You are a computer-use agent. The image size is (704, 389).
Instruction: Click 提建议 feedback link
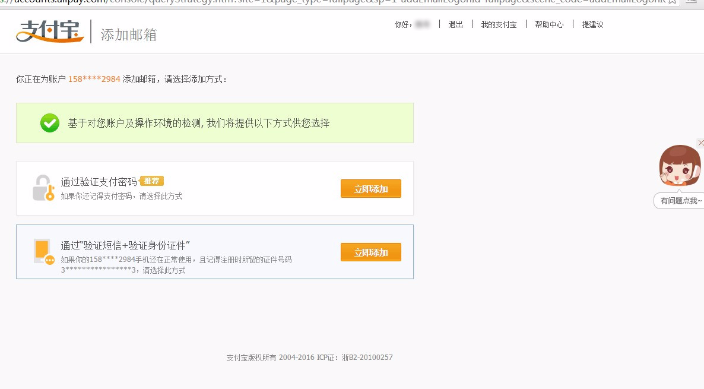click(x=592, y=24)
